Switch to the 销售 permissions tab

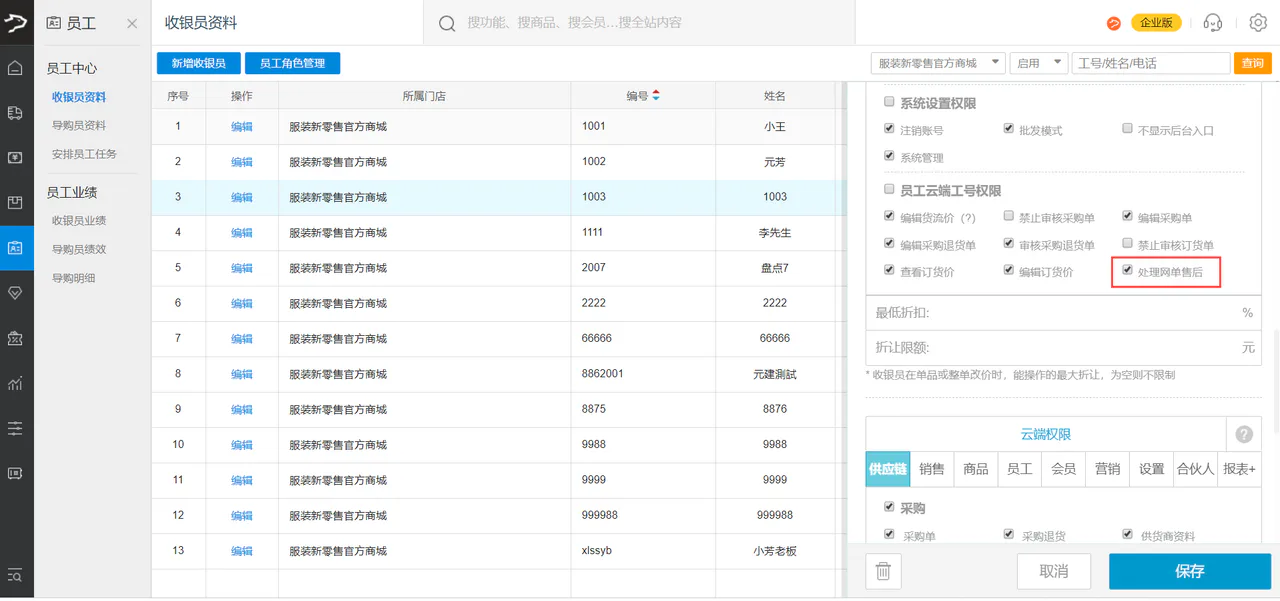[932, 468]
